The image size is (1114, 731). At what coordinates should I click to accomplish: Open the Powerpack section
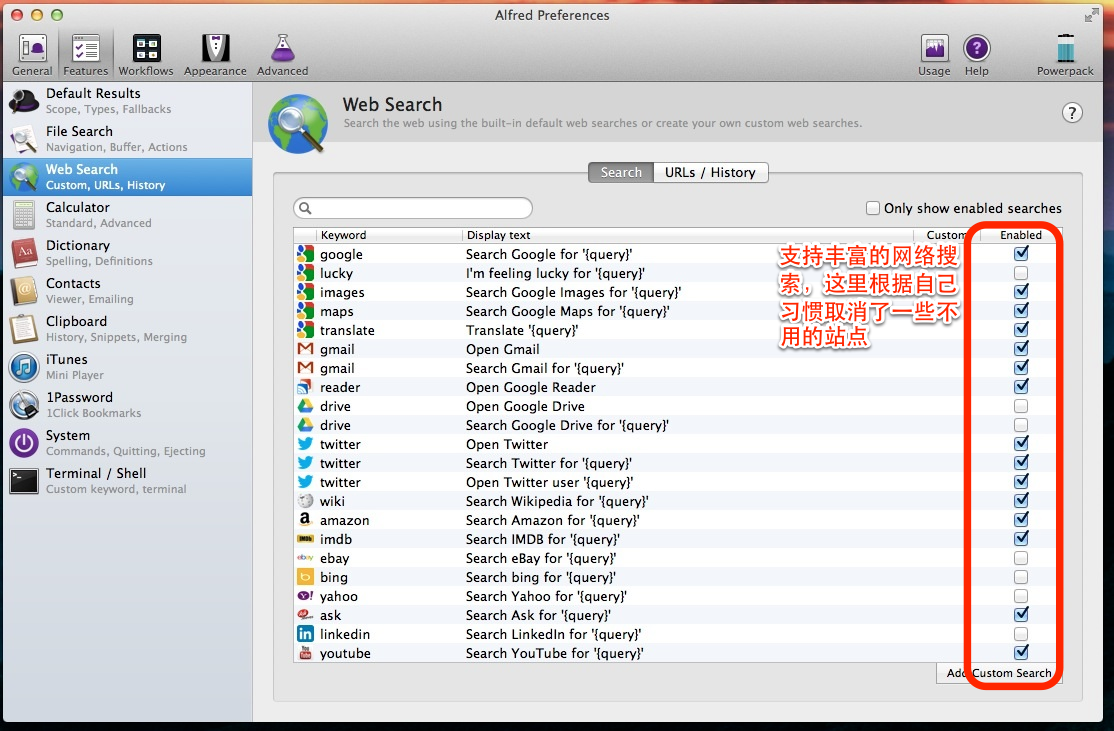[x=1065, y=55]
